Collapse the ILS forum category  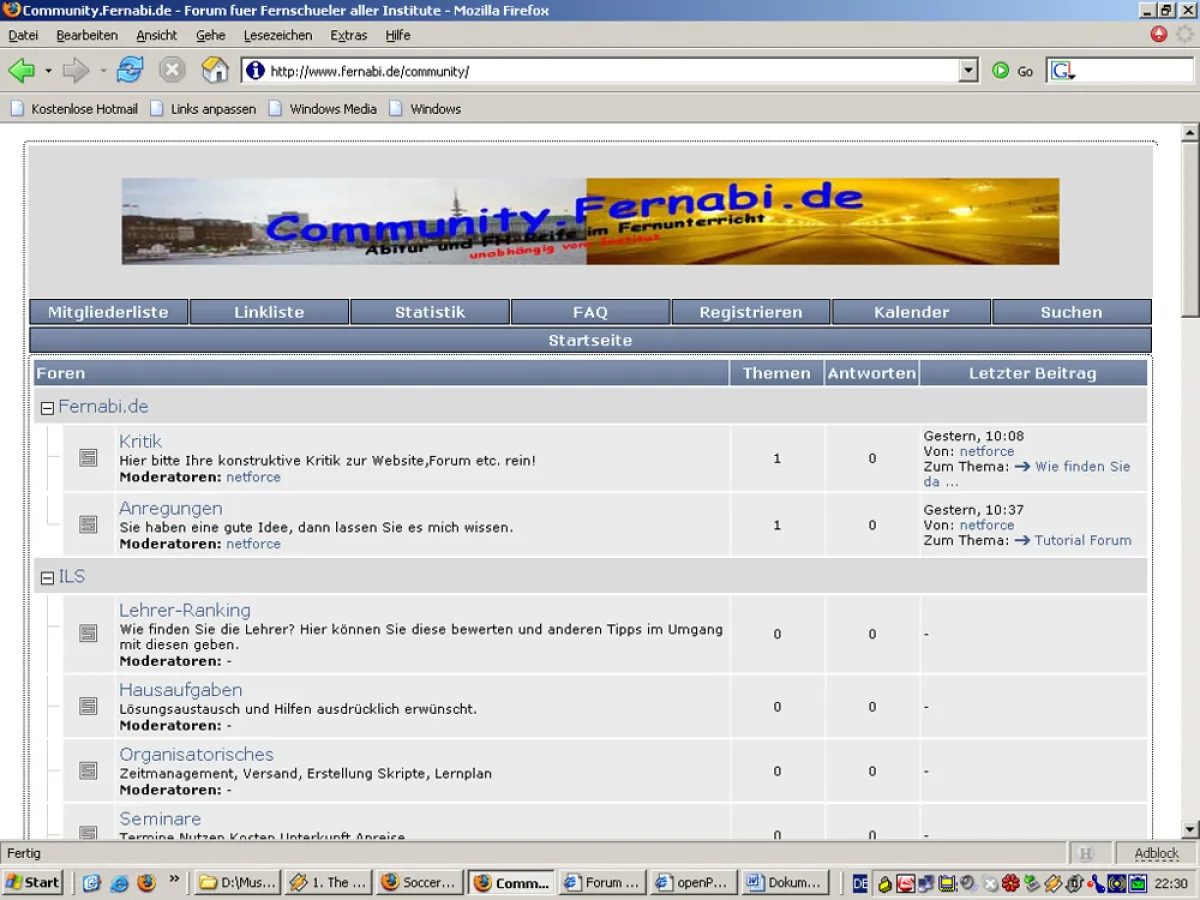tap(47, 577)
